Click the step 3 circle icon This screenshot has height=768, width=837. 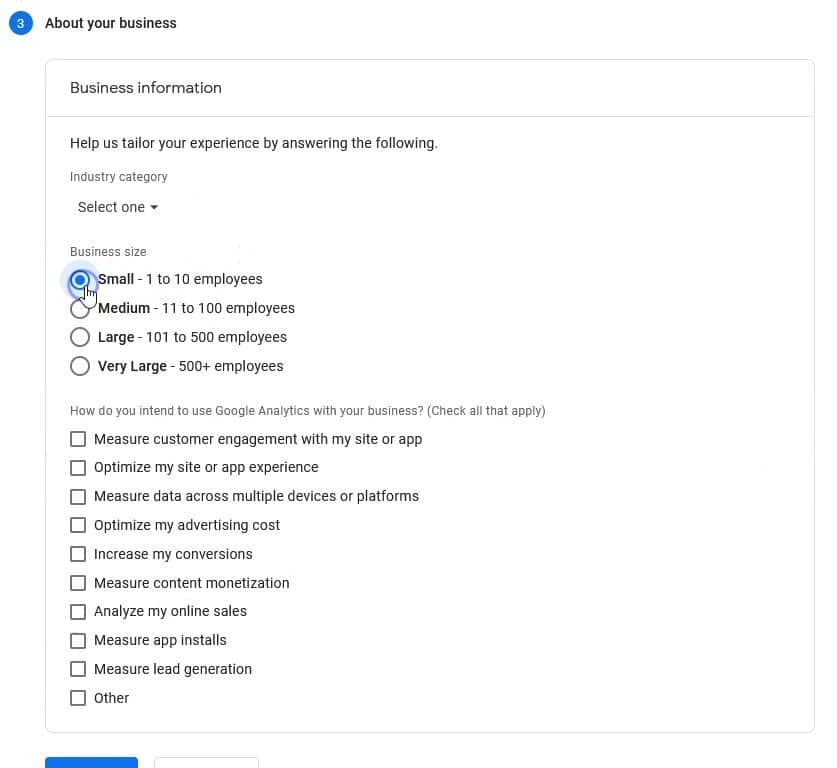tap(20, 23)
